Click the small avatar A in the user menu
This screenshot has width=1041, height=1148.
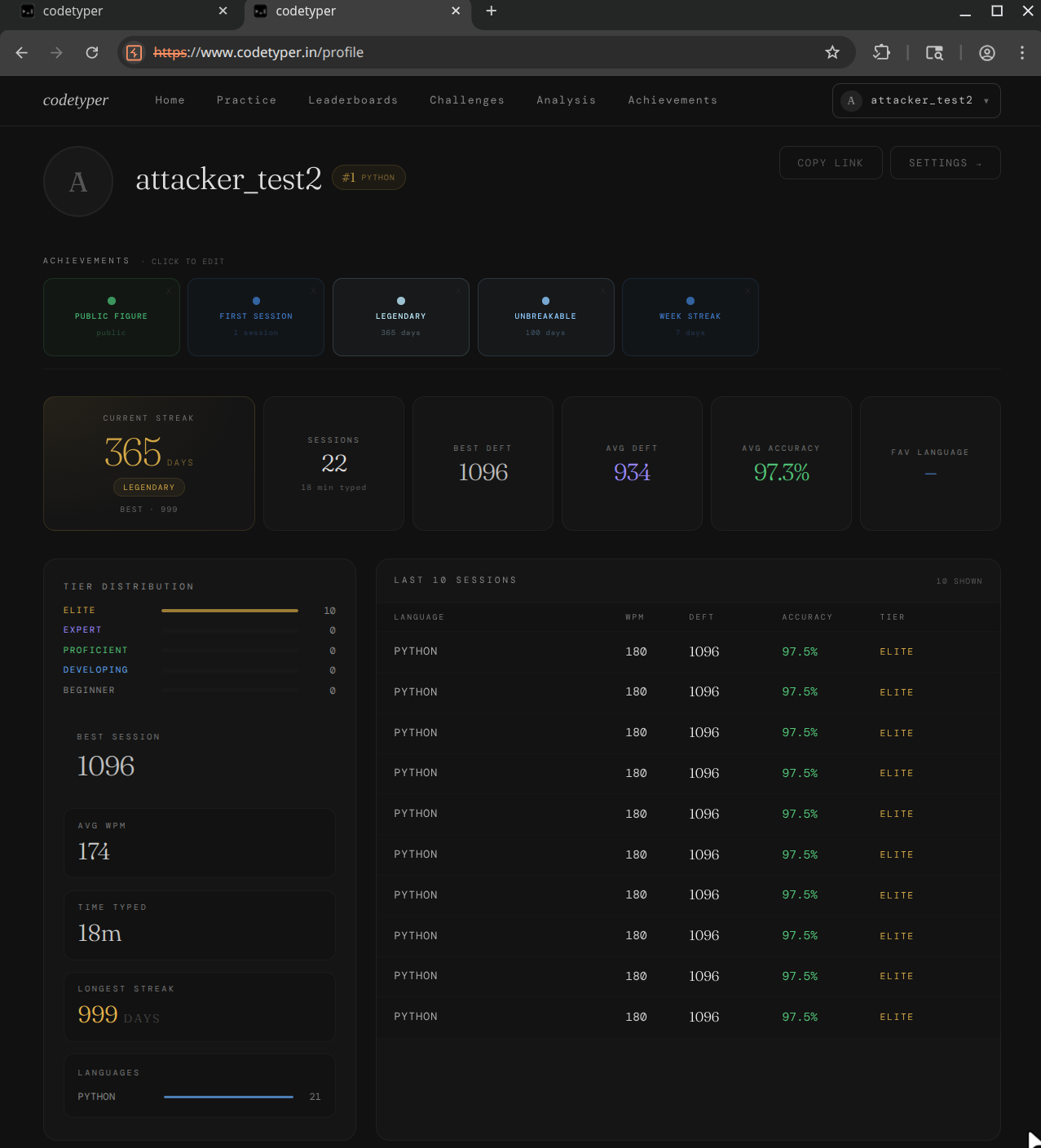tap(851, 101)
